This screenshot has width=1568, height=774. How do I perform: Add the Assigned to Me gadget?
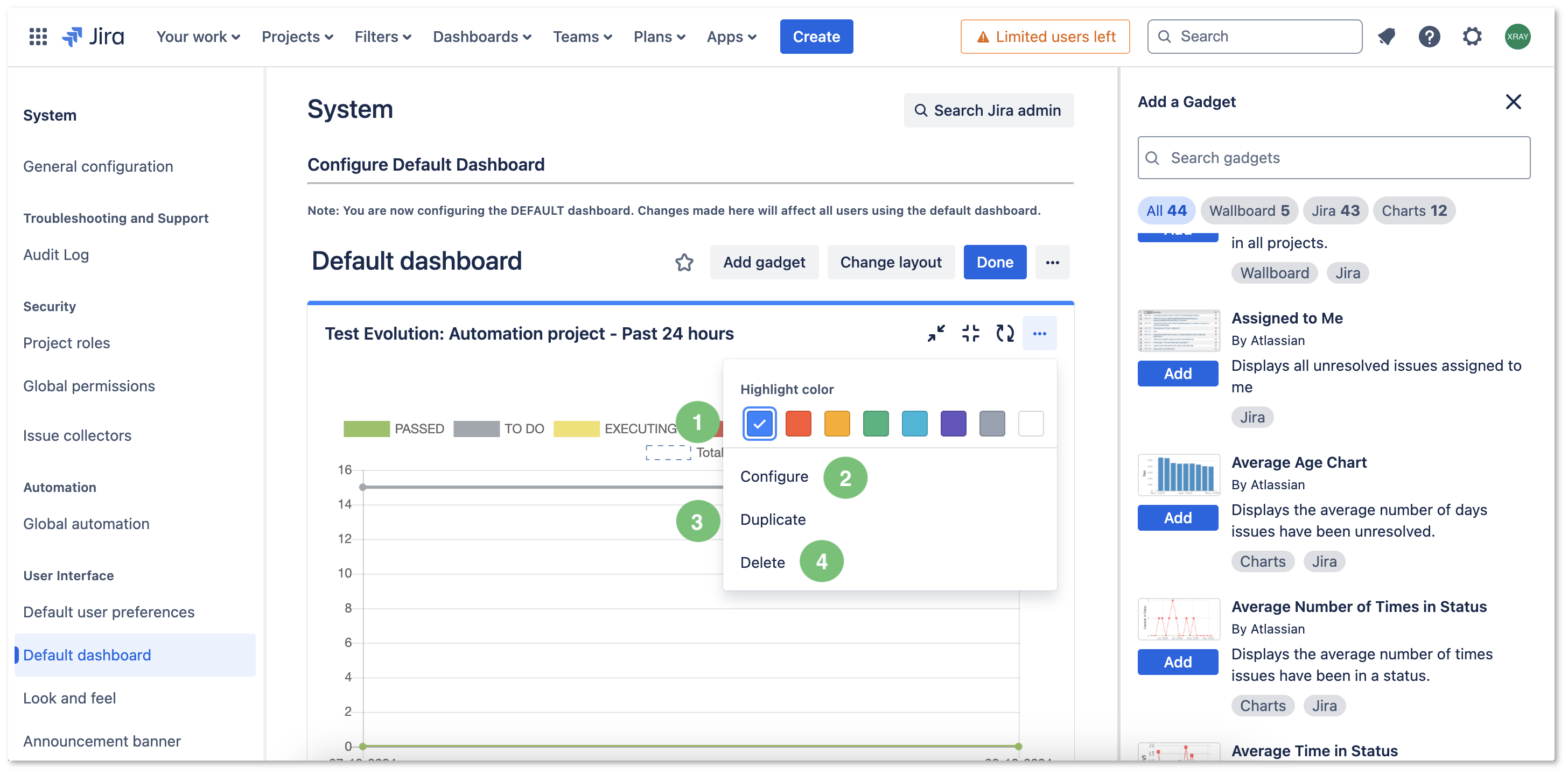tap(1177, 374)
